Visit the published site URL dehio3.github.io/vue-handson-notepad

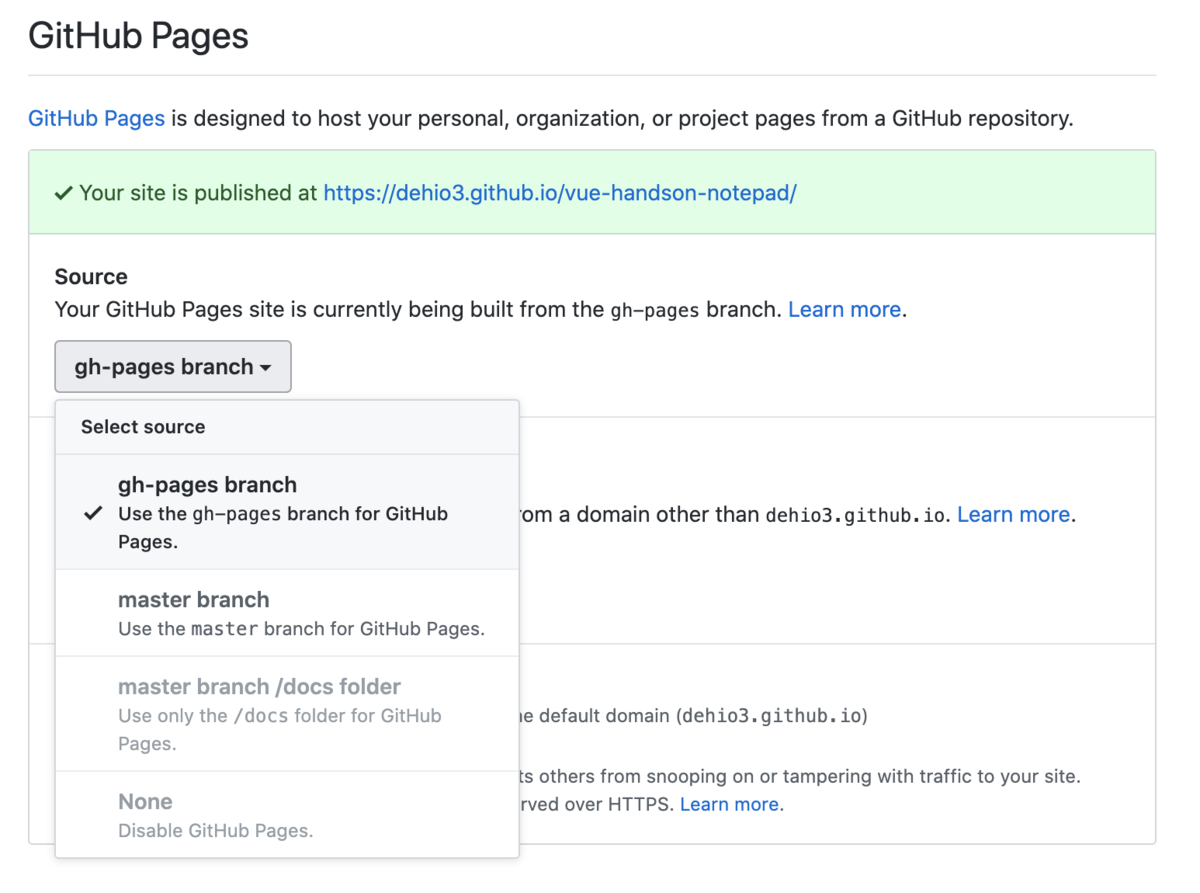pyautogui.click(x=560, y=193)
